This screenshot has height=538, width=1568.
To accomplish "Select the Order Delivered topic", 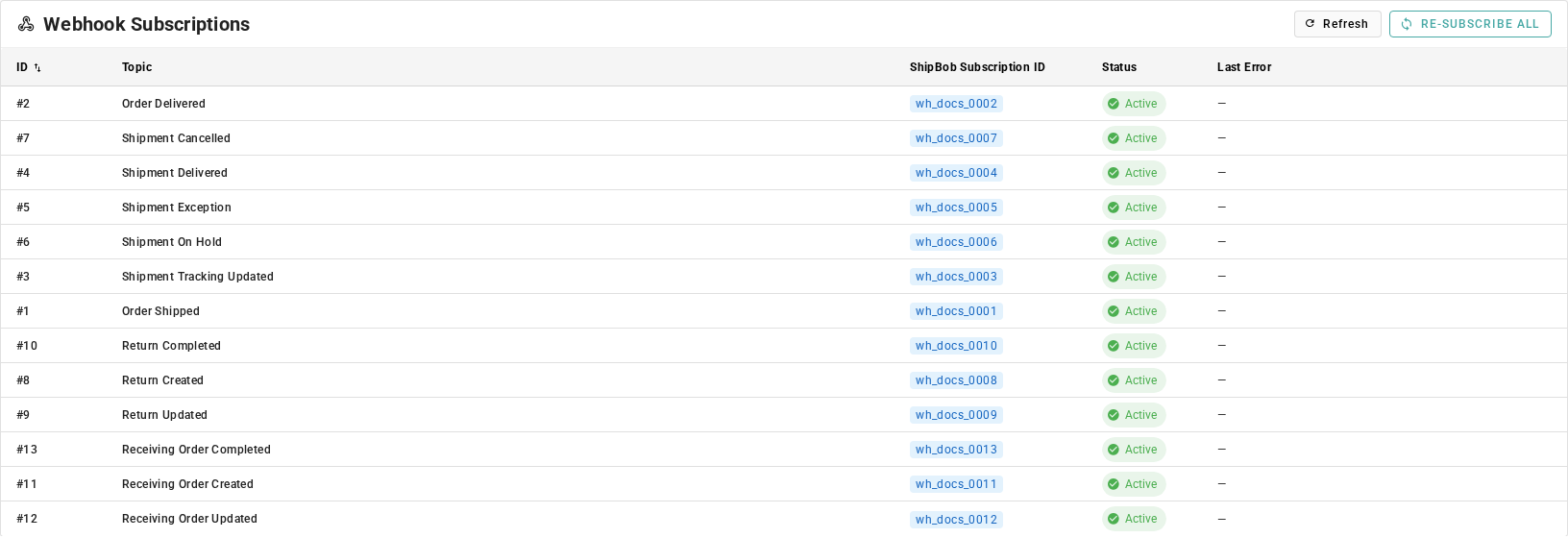I will point(163,104).
